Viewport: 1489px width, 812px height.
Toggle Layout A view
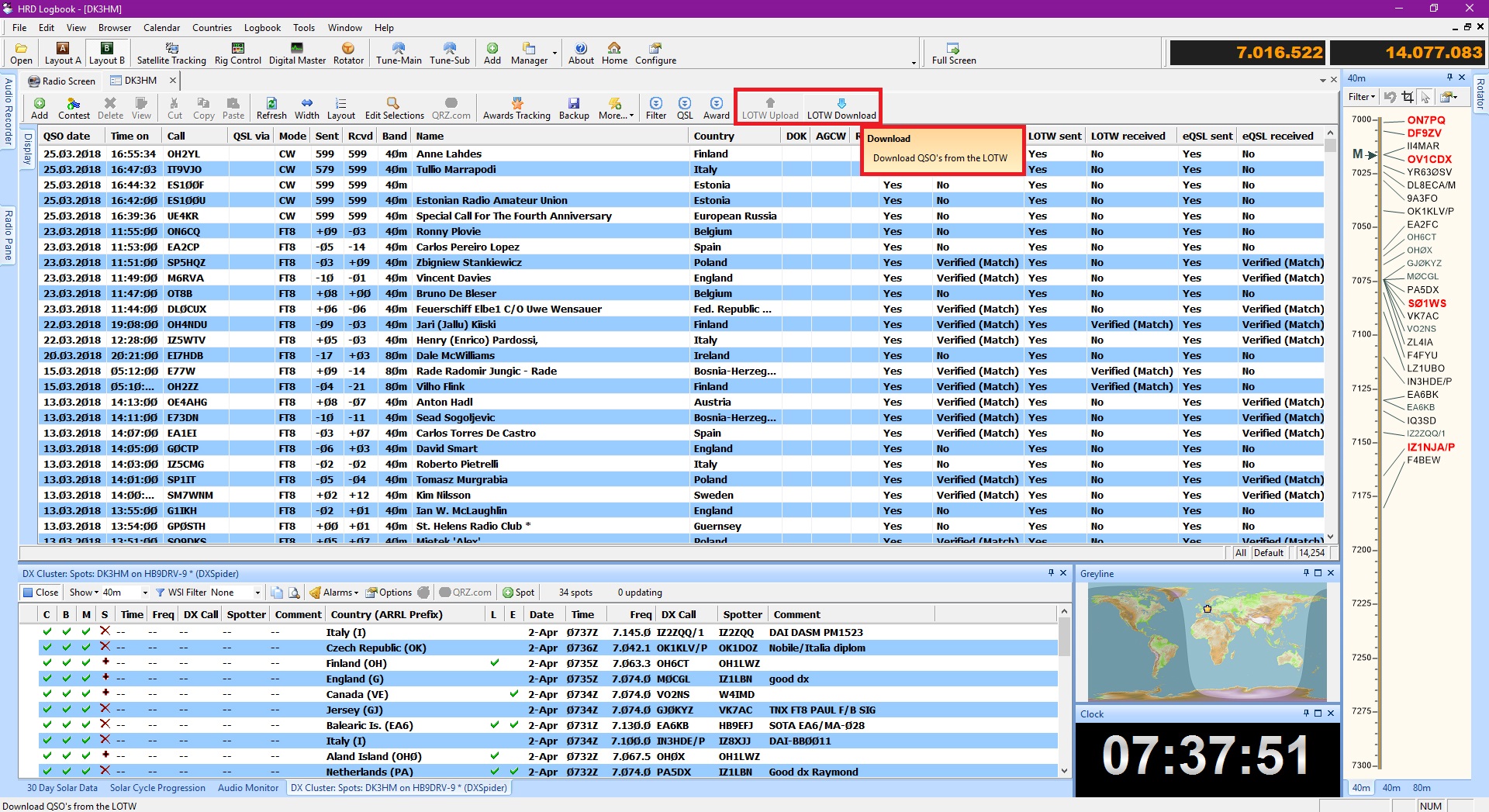click(63, 53)
